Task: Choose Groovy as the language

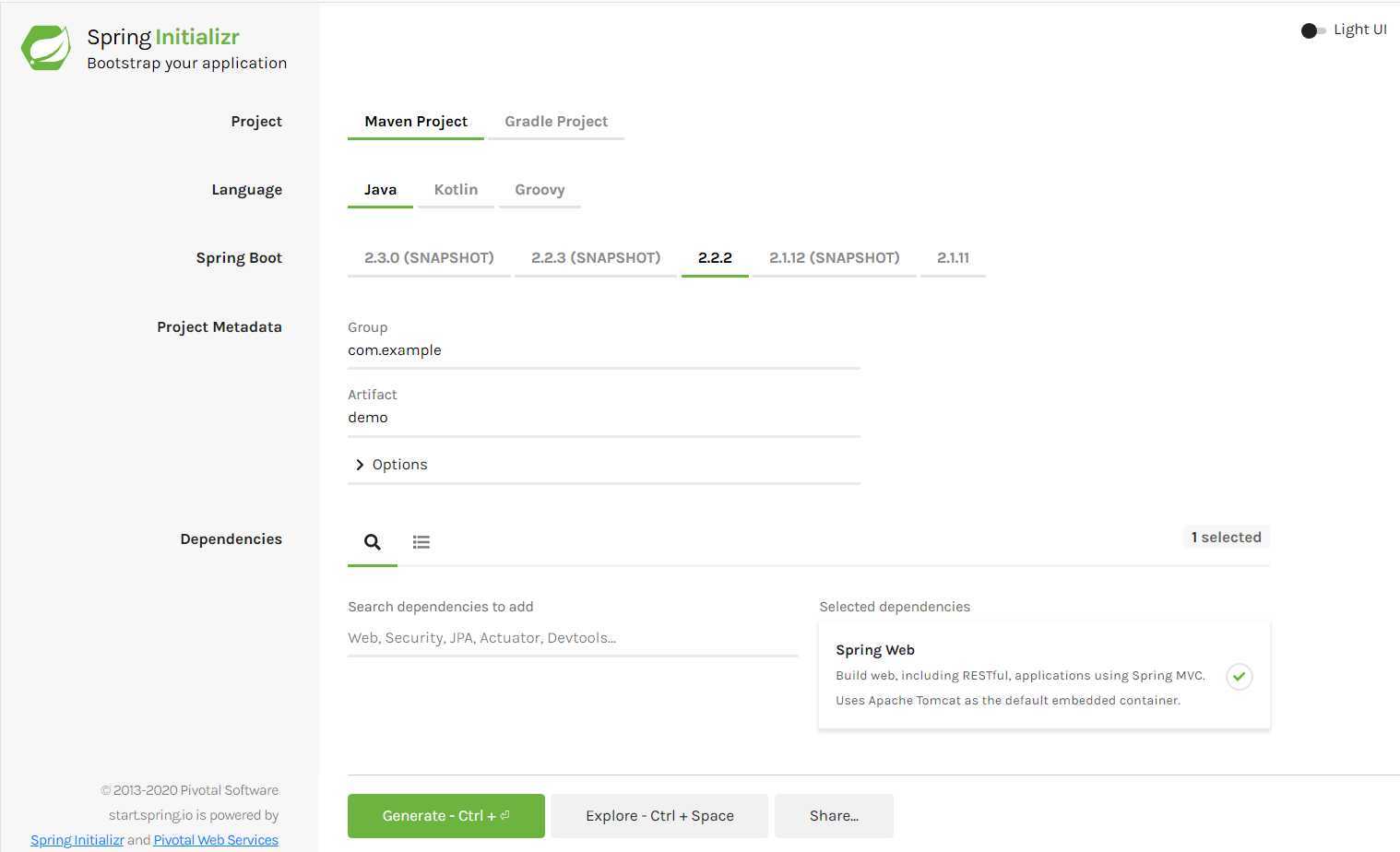Action: click(540, 190)
